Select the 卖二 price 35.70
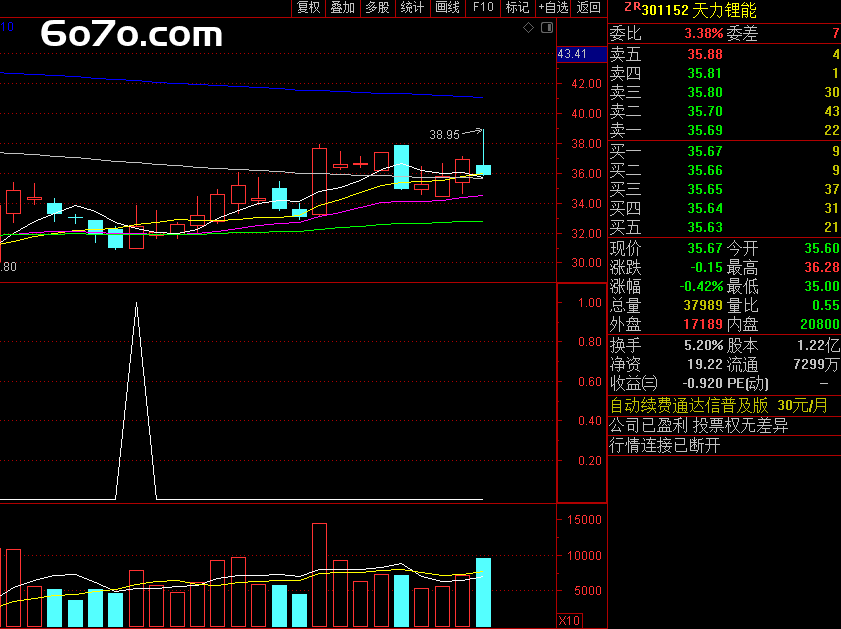Viewport: 841px width, 629px height. pyautogui.click(x=705, y=111)
